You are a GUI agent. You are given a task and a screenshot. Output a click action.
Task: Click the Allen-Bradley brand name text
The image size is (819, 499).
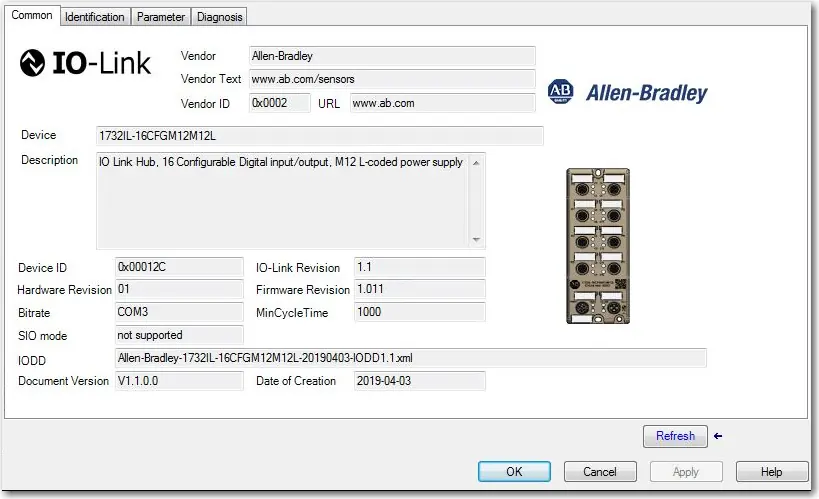pyautogui.click(x=647, y=93)
